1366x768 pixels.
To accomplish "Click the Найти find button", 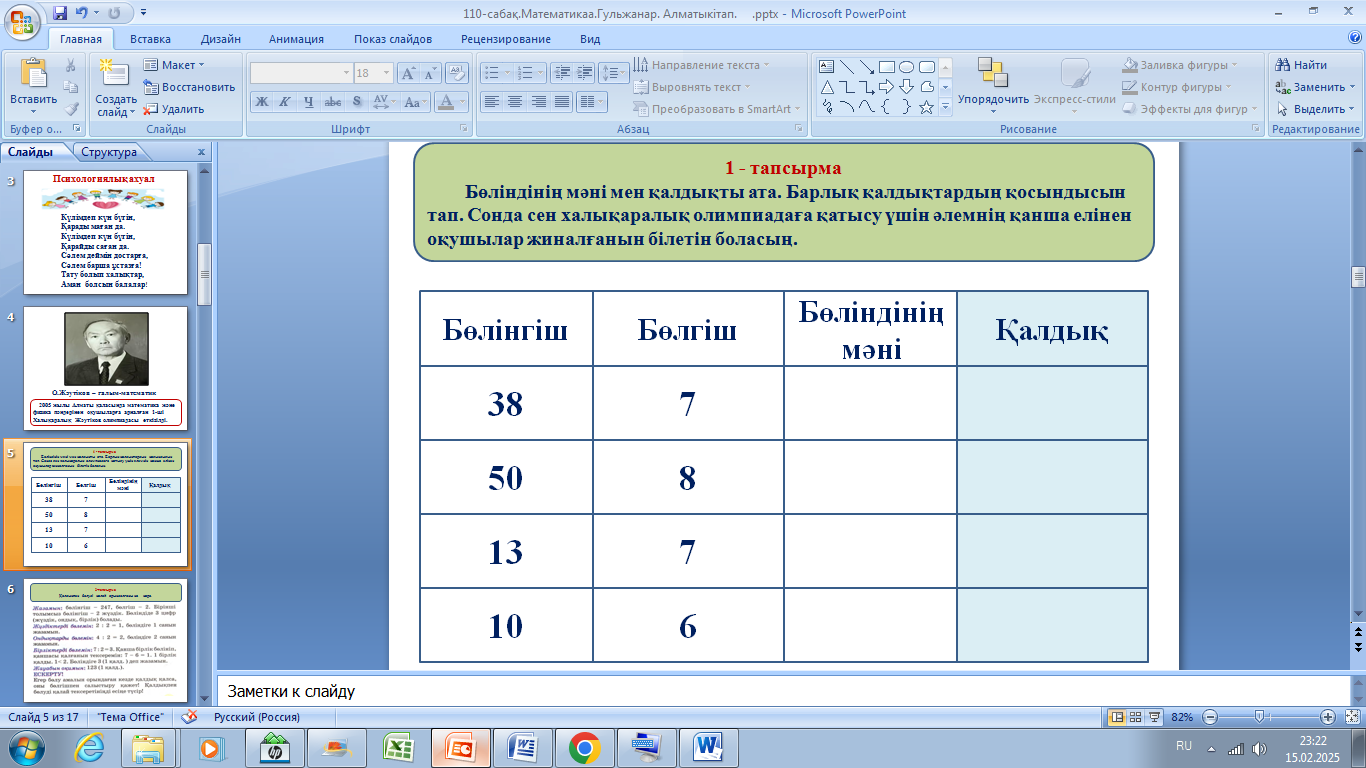I will pyautogui.click(x=1301, y=65).
